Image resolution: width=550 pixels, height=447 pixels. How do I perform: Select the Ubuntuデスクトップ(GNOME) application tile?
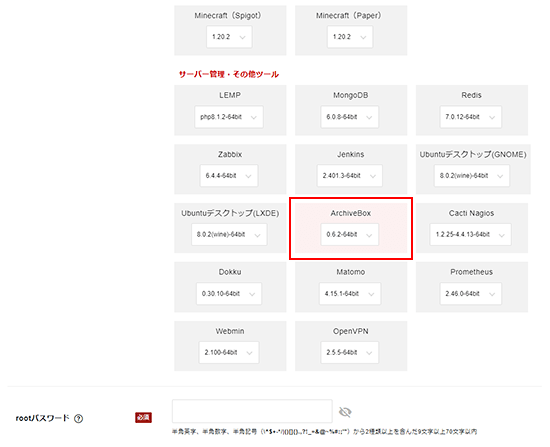coord(473,169)
